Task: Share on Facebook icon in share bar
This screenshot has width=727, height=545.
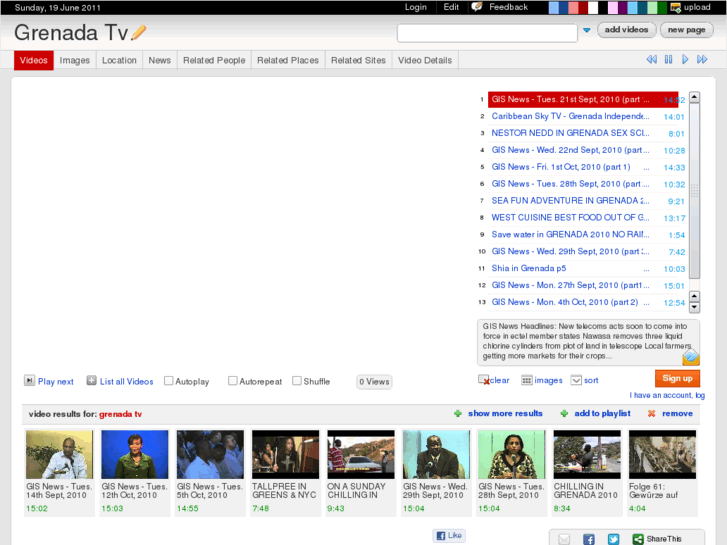Action: 589,539
